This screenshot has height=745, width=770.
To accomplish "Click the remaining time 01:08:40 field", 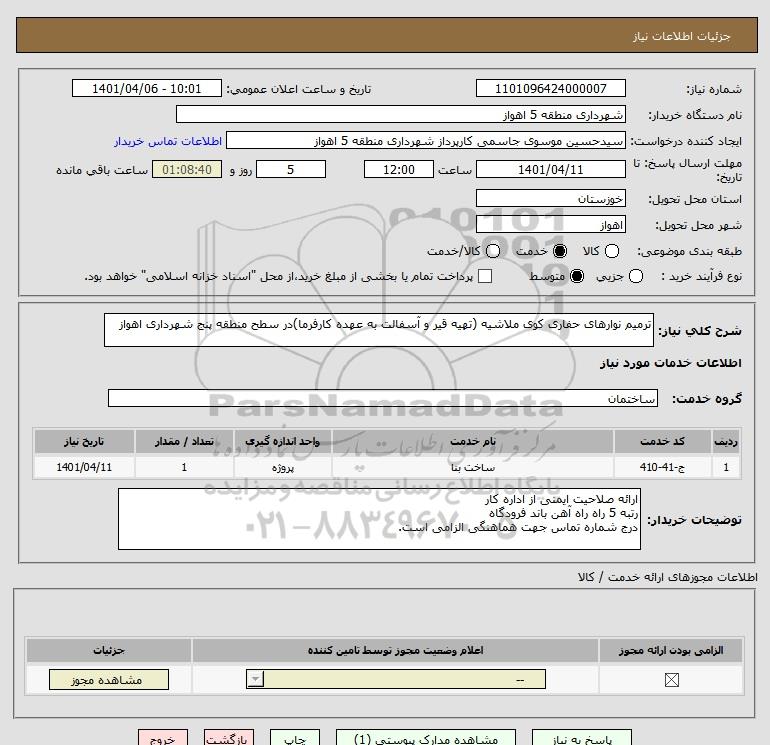I will coord(187,169).
